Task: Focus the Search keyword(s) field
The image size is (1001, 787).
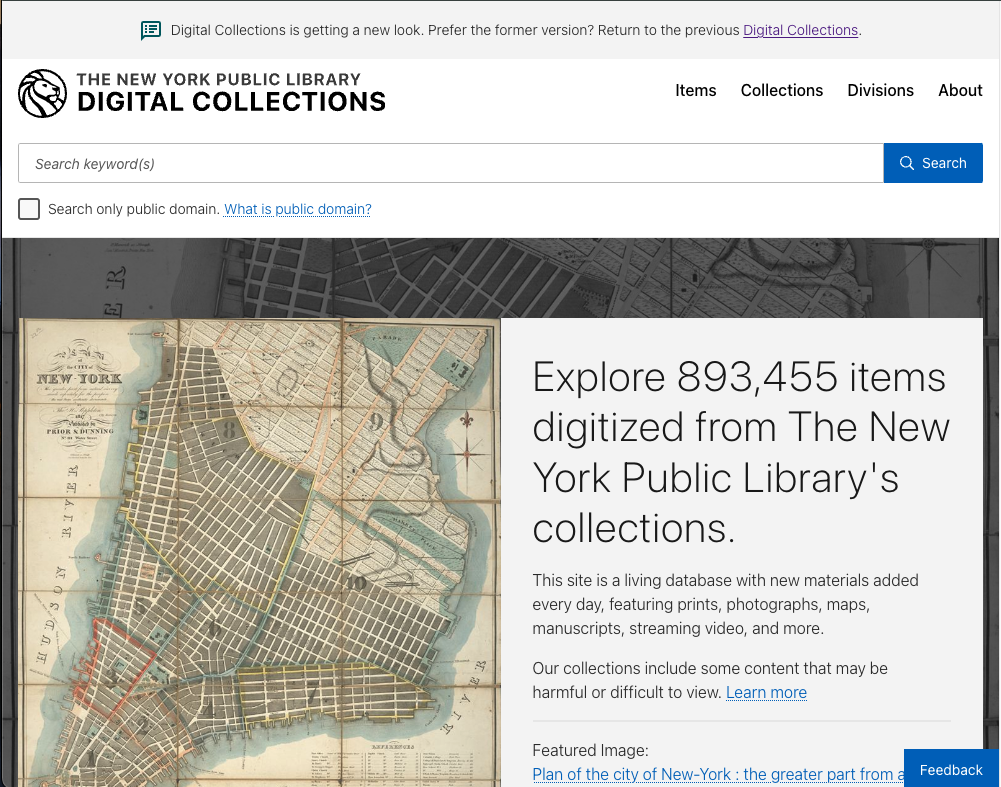Action: (x=451, y=163)
